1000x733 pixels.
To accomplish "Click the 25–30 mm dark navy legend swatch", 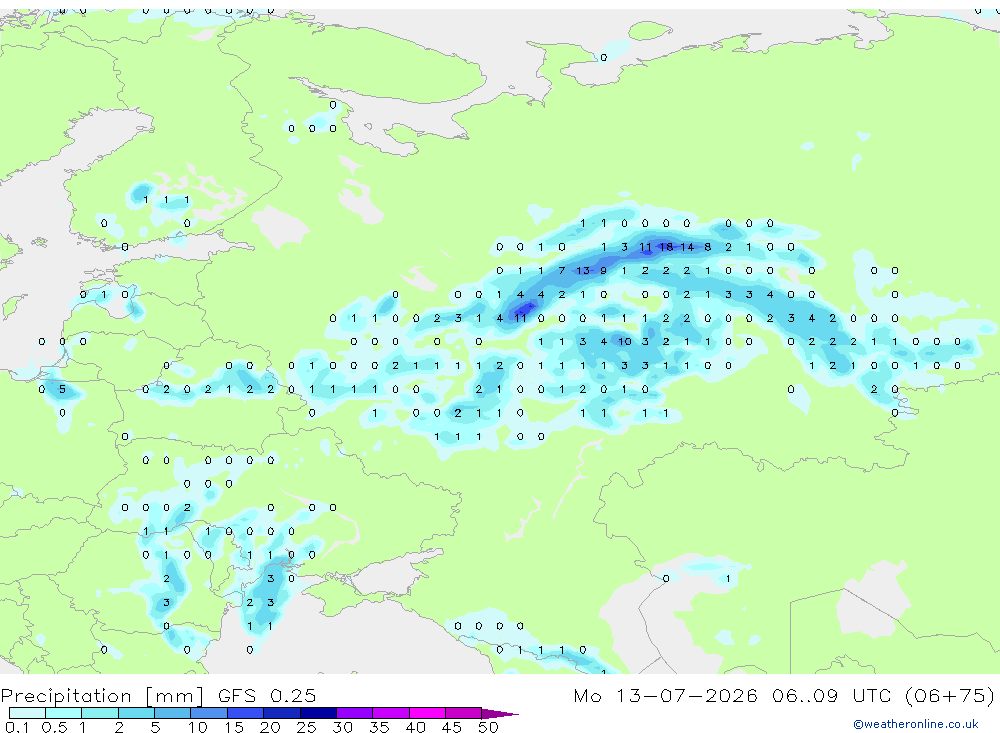I will coord(318,713).
